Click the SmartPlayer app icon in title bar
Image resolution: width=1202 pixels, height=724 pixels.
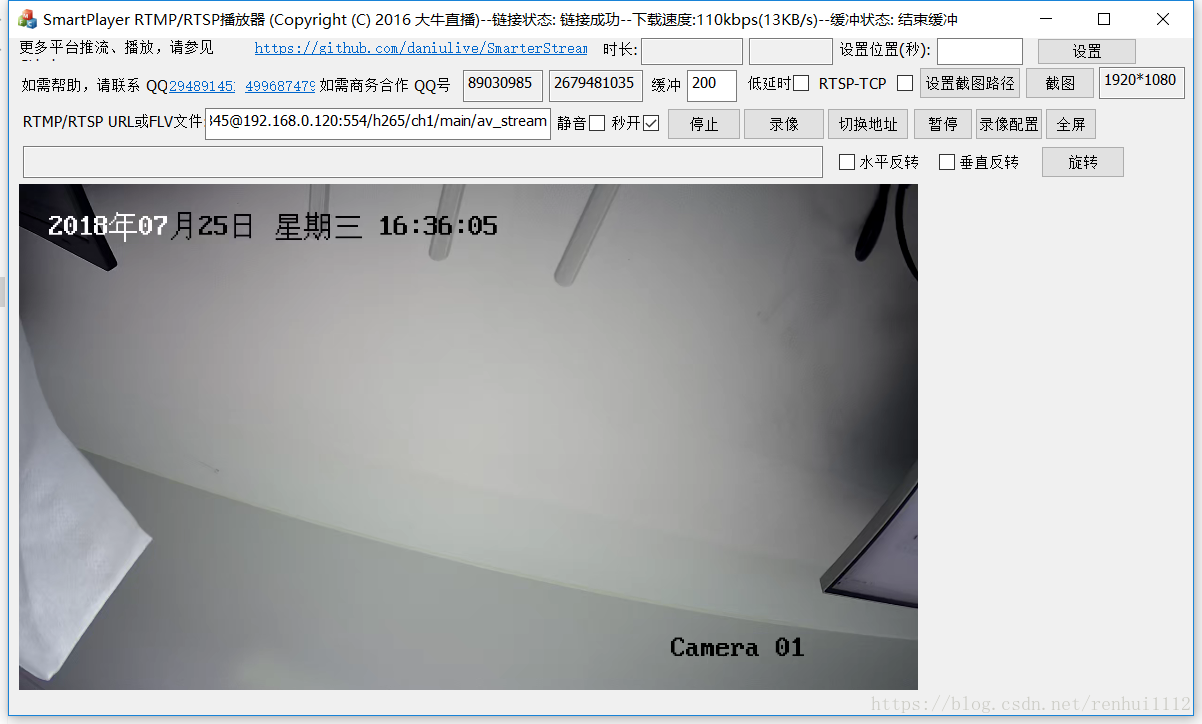pos(27,19)
